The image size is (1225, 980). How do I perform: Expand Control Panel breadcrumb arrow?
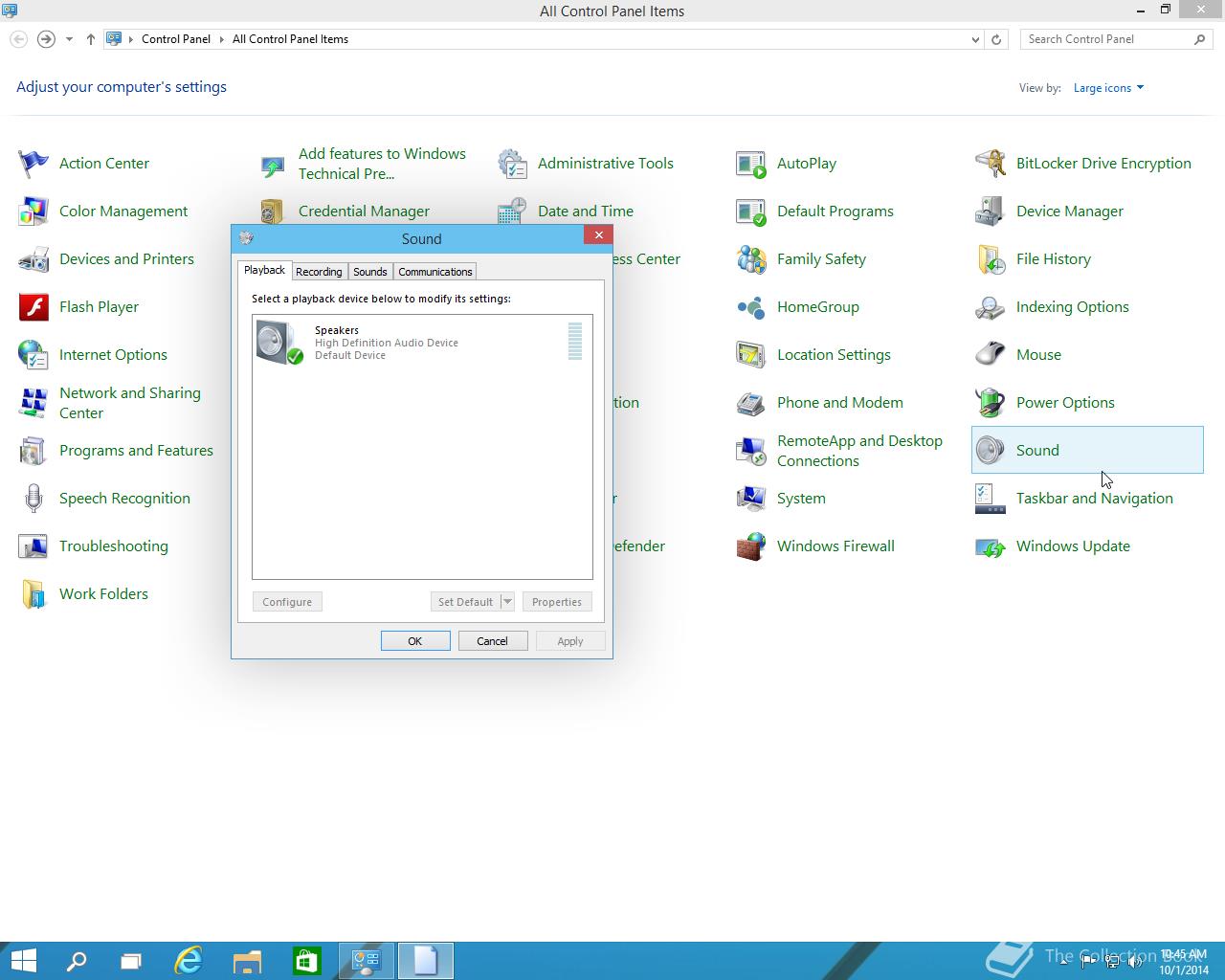click(221, 39)
